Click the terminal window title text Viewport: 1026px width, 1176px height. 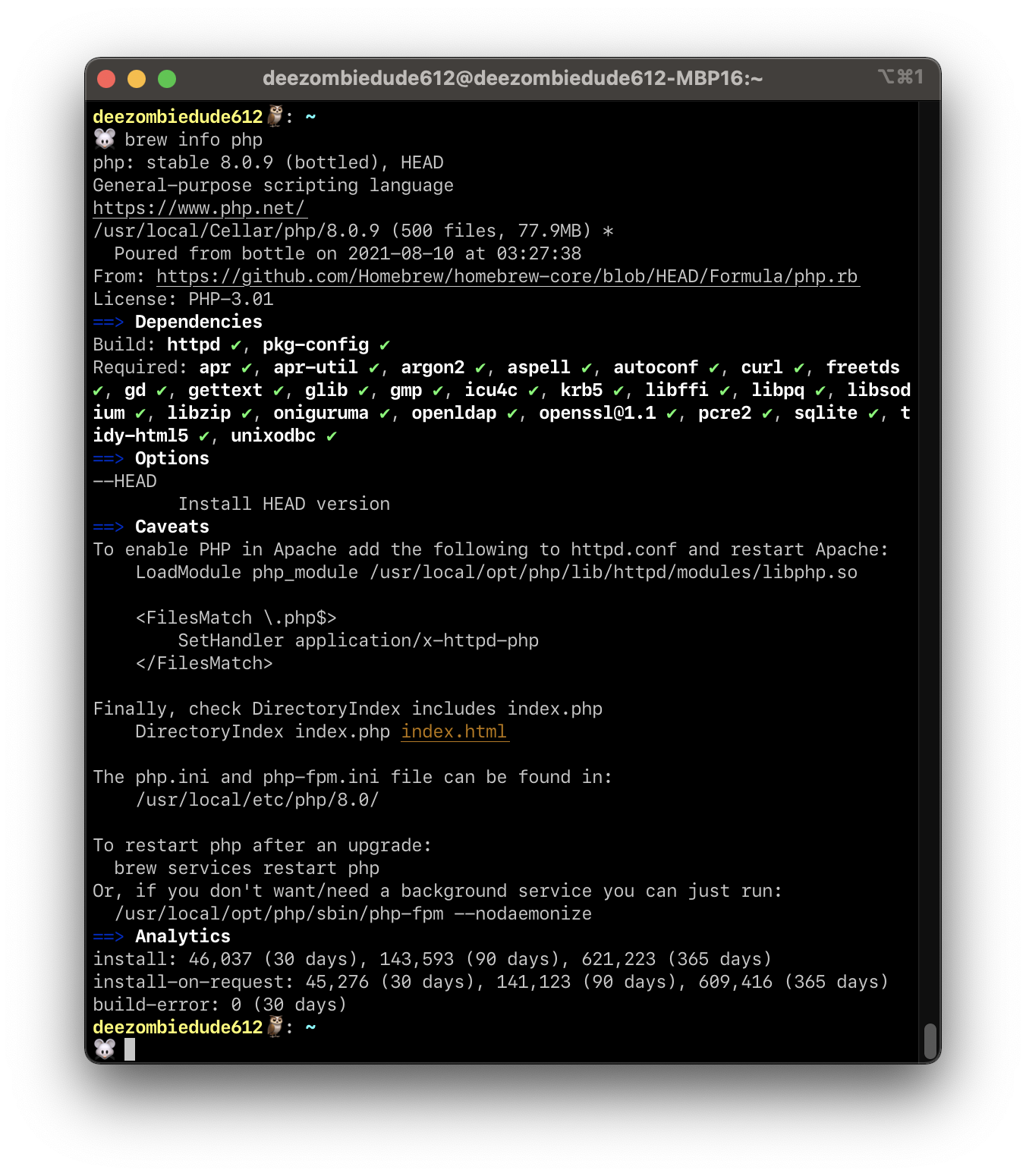[512, 78]
